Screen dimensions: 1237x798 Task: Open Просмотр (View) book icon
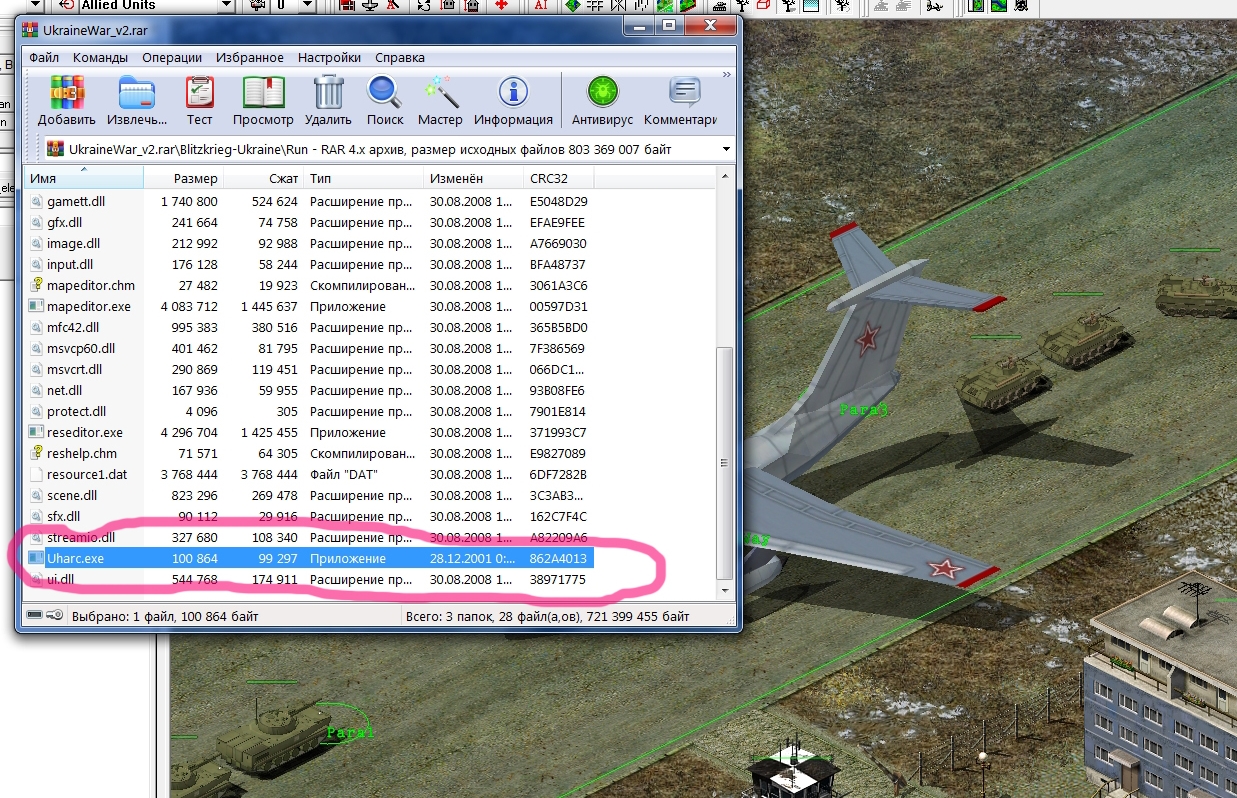(263, 95)
